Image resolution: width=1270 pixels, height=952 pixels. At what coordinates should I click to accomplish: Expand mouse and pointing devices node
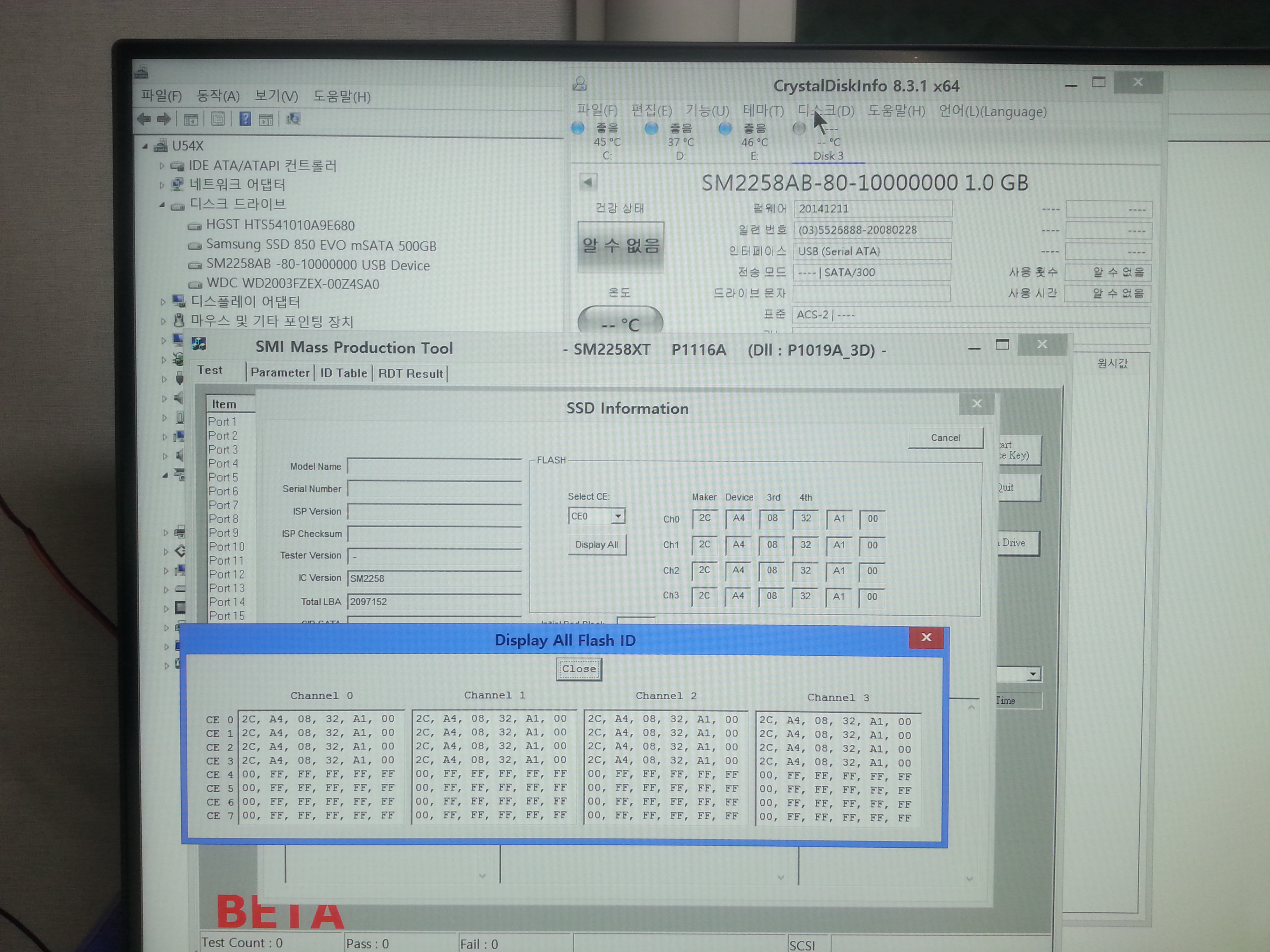[163, 321]
